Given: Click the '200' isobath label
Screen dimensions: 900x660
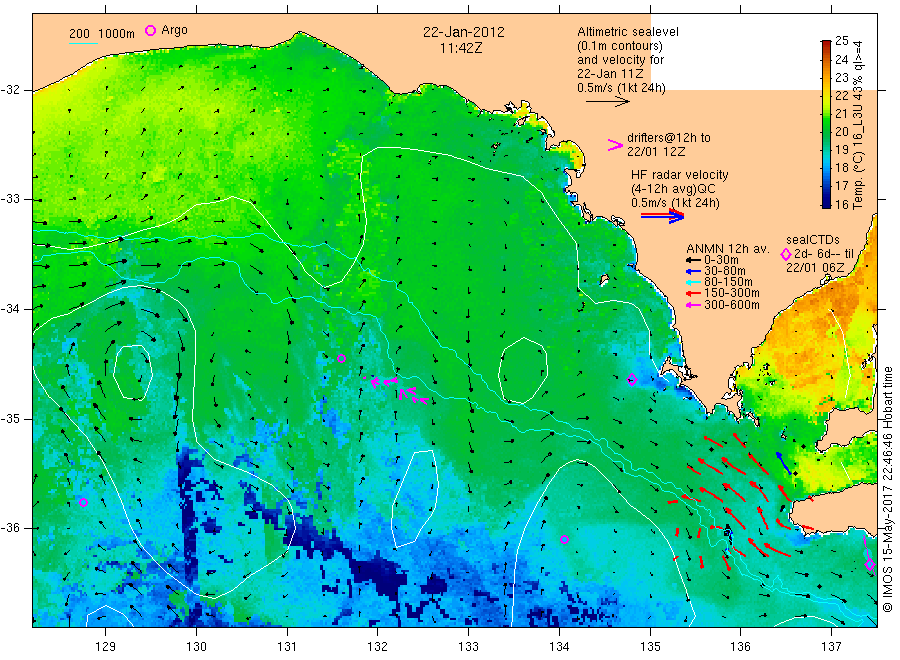Looking at the screenshot, I should coord(79,34).
